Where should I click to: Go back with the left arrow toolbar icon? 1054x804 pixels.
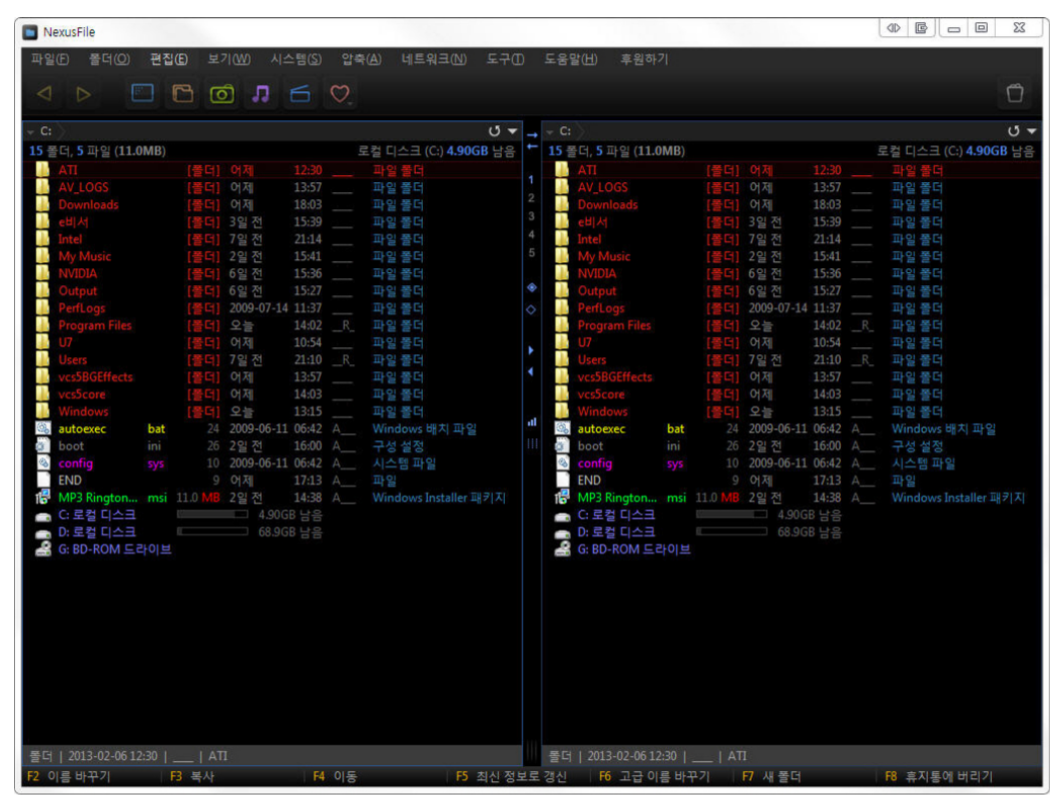44,93
